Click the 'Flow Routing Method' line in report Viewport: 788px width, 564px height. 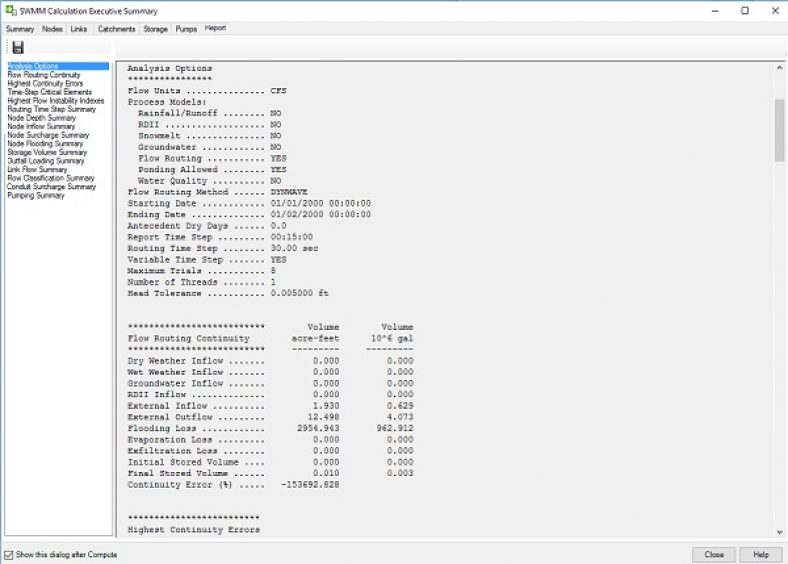tap(218, 192)
